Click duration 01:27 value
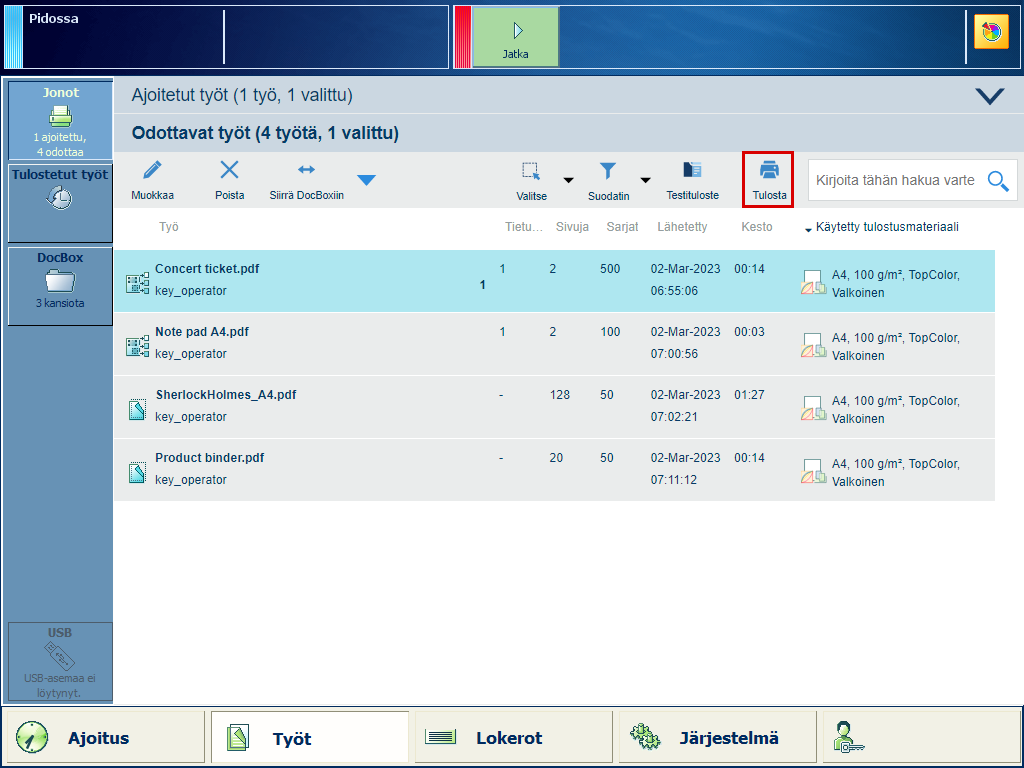 click(x=749, y=394)
